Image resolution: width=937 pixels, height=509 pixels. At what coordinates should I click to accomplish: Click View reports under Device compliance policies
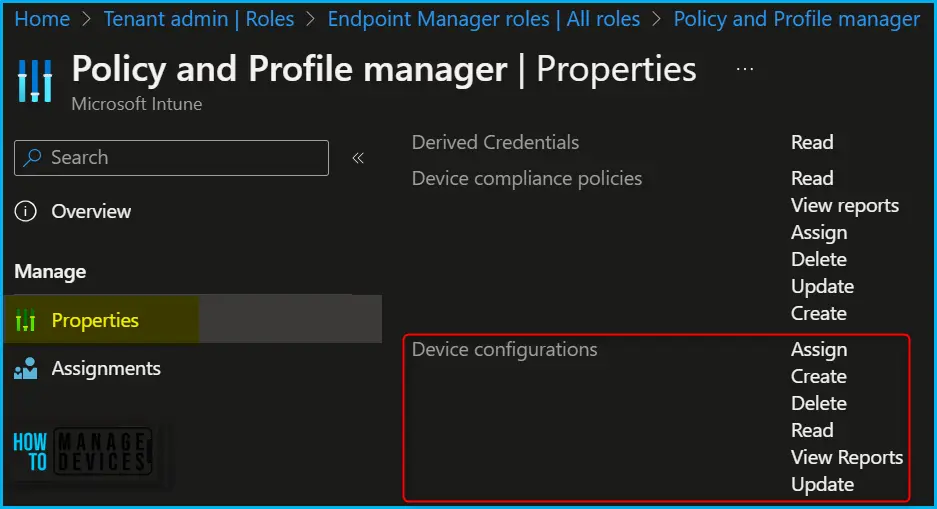point(845,206)
